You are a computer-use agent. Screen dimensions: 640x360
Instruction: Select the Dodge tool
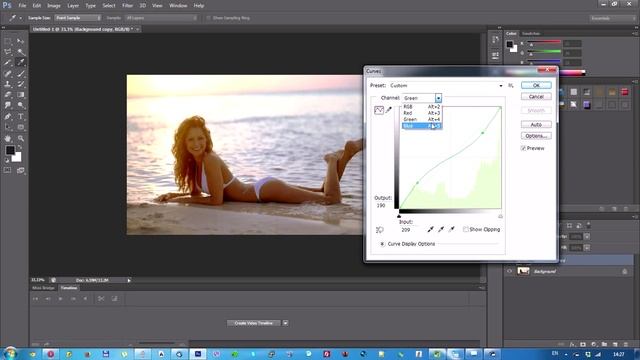point(20,105)
